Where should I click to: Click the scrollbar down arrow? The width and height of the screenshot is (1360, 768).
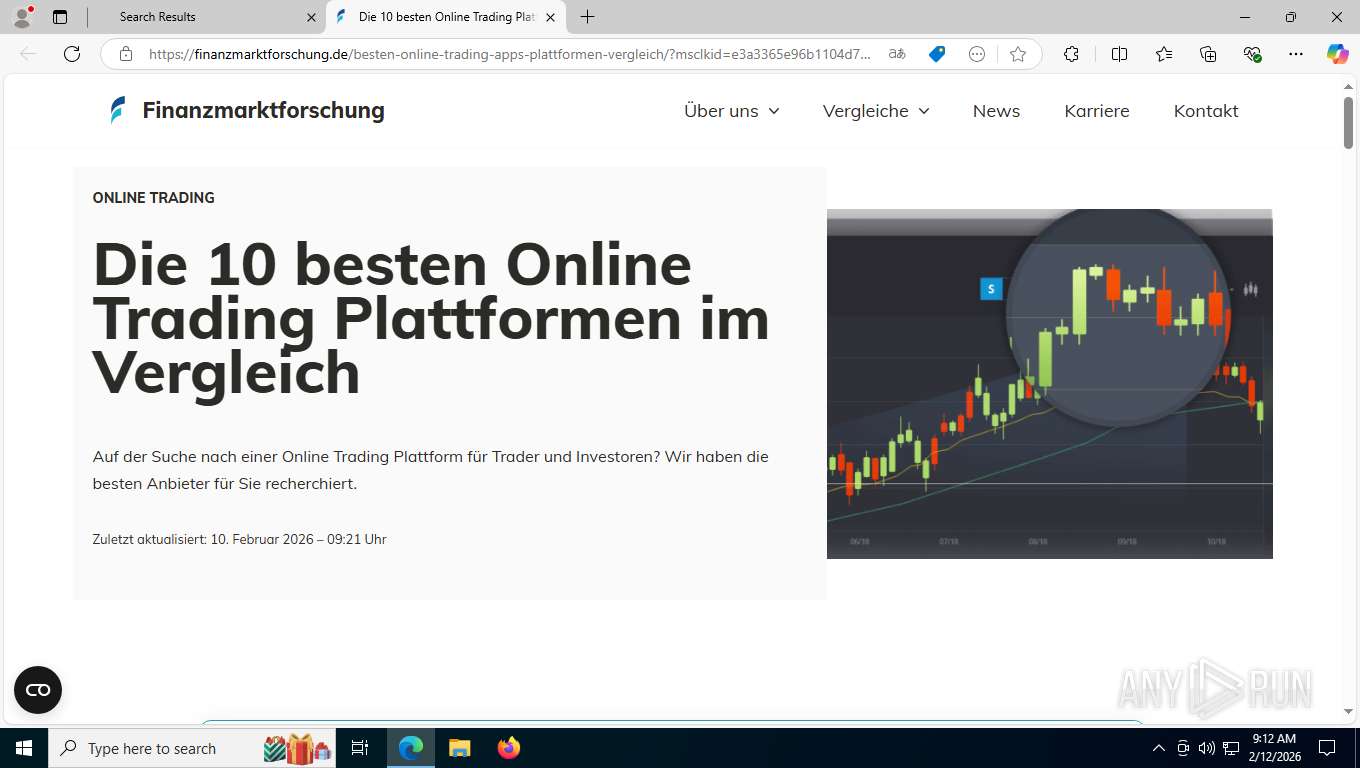tap(1348, 711)
